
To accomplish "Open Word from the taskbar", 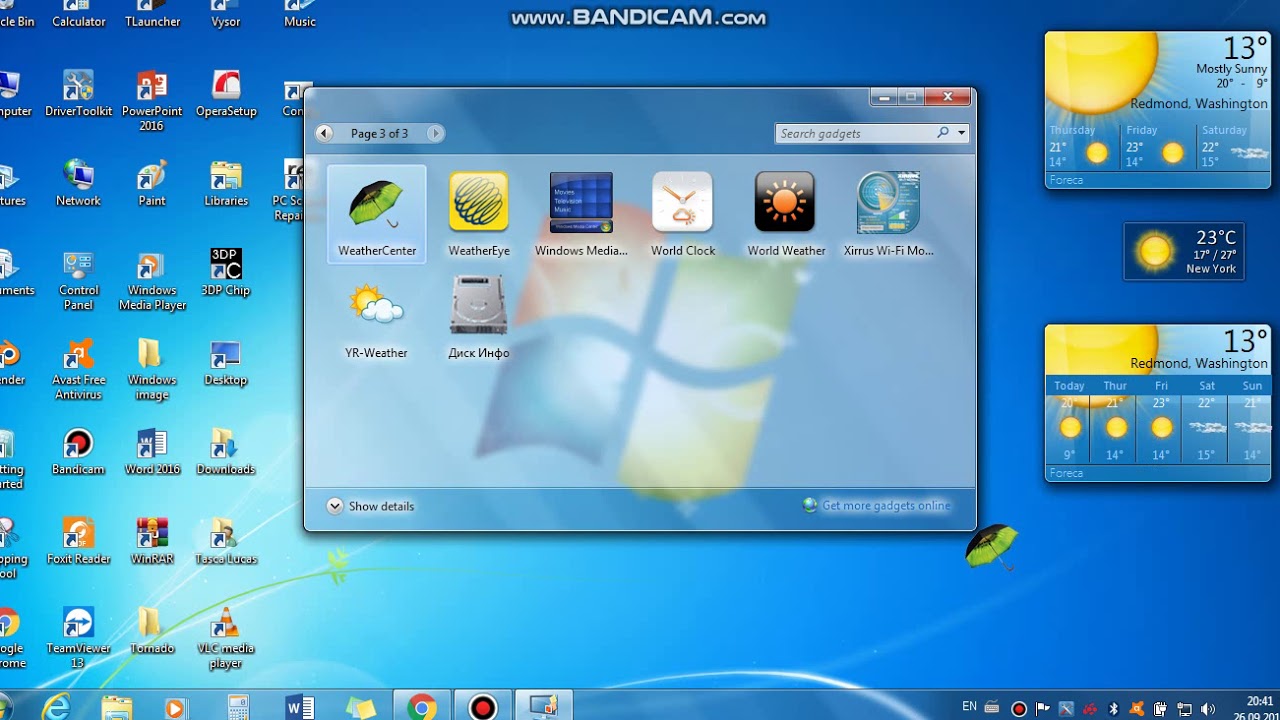I will [300, 706].
